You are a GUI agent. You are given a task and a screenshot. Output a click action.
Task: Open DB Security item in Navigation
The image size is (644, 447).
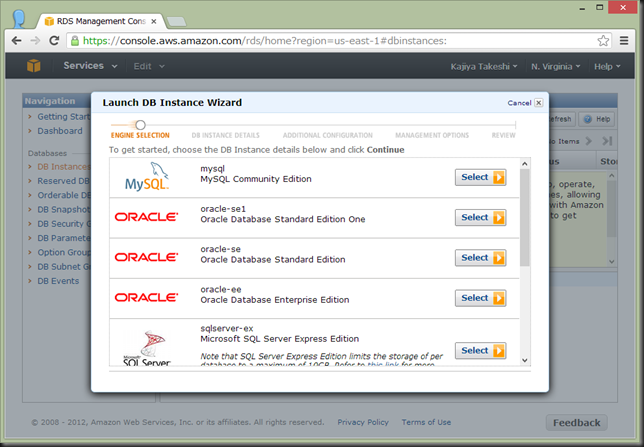tap(64, 224)
